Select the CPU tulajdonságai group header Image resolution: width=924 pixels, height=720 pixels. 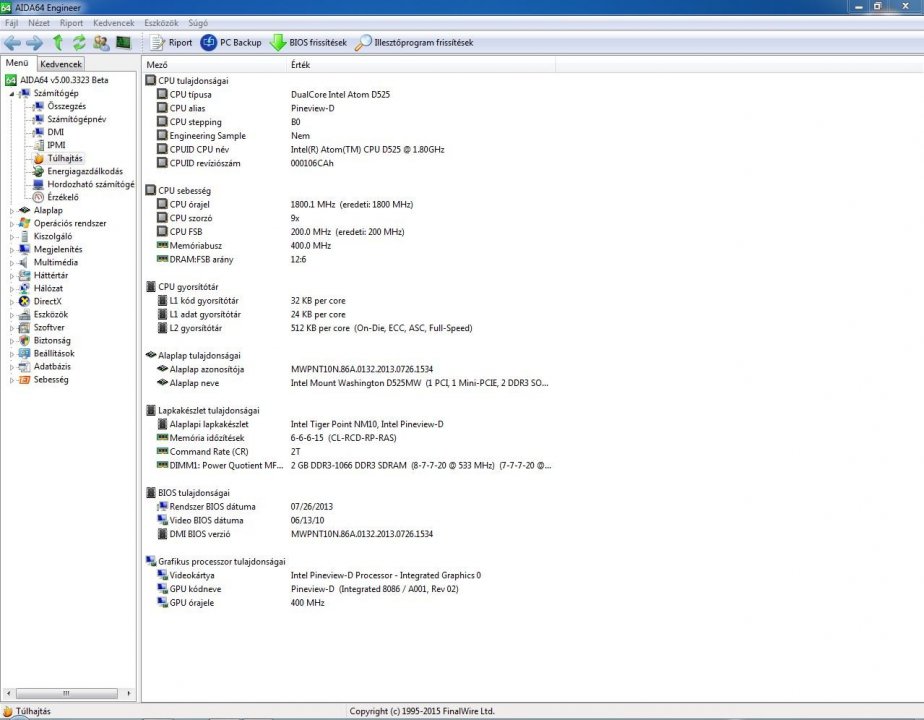point(187,81)
